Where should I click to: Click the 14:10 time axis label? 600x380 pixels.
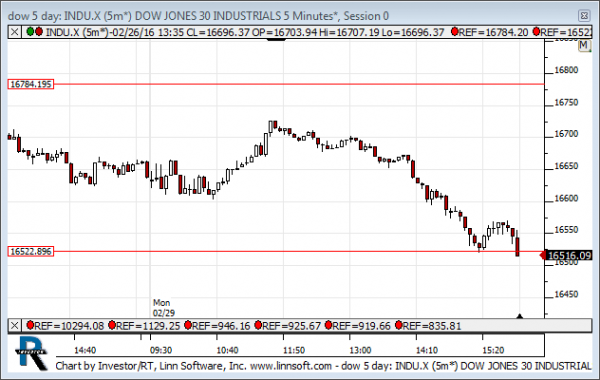click(427, 350)
